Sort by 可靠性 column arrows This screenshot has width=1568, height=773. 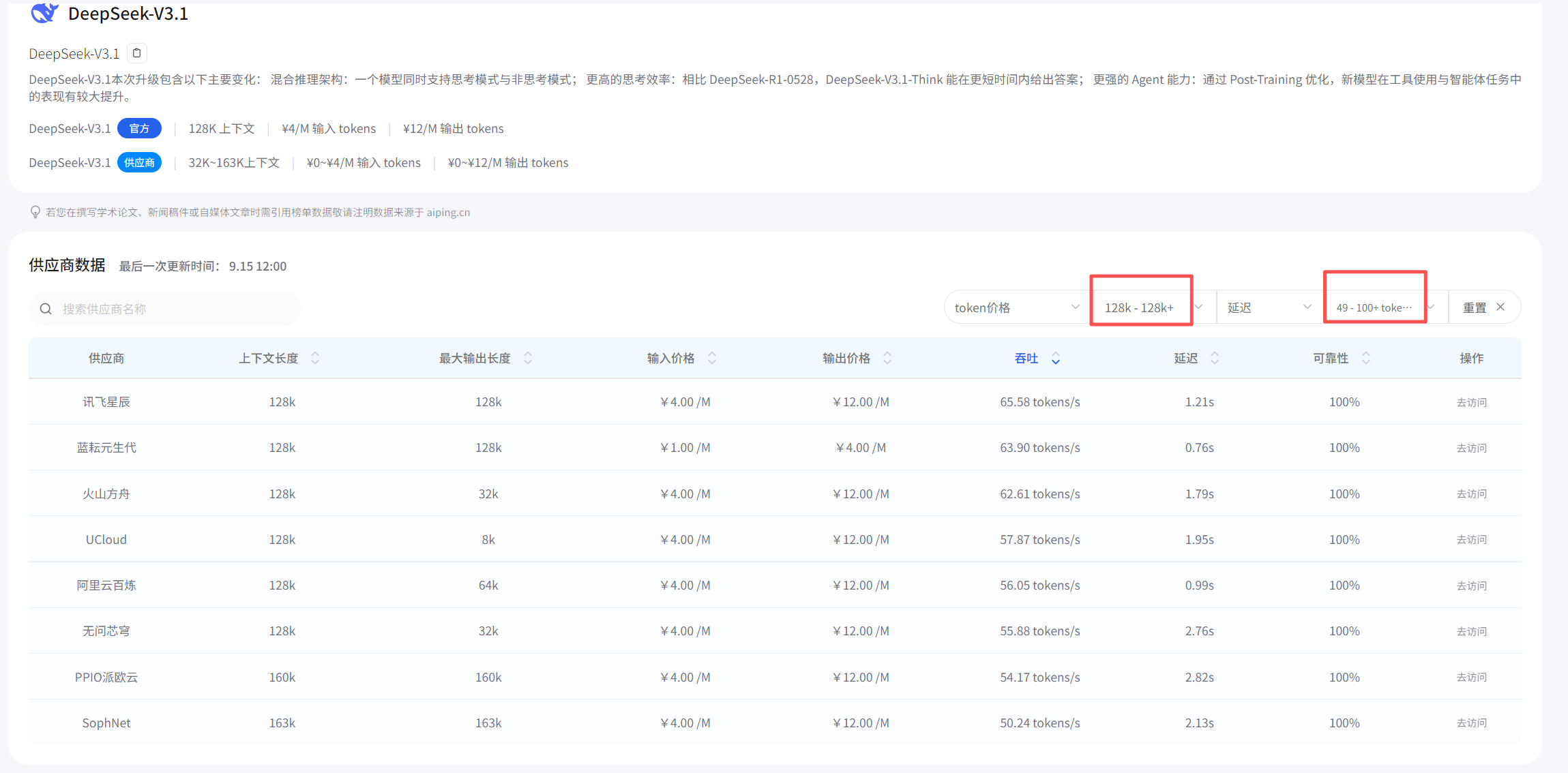(1366, 358)
